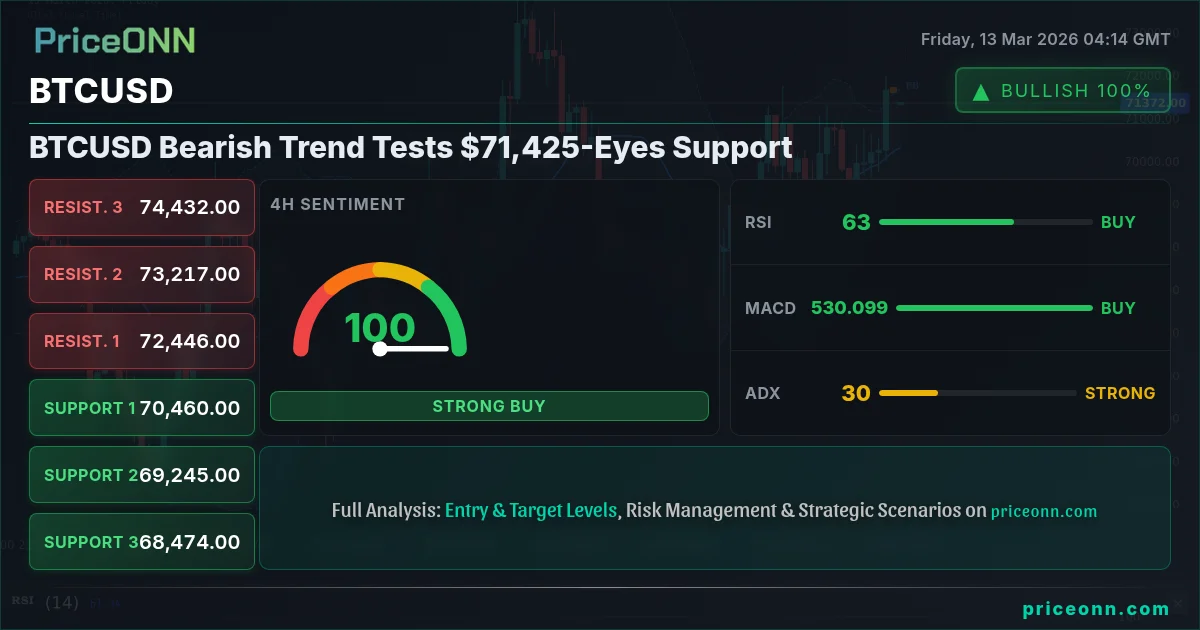The height and width of the screenshot is (630, 1200).
Task: Click the BULLISH 100% badge
Action: point(1063,91)
